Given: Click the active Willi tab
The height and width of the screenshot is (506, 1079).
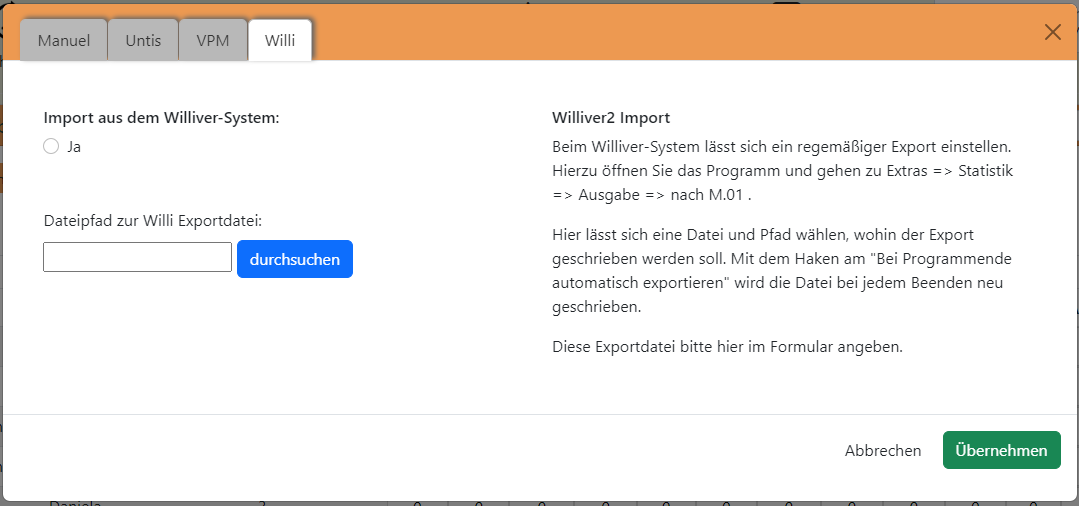Looking at the screenshot, I should coord(280,40).
